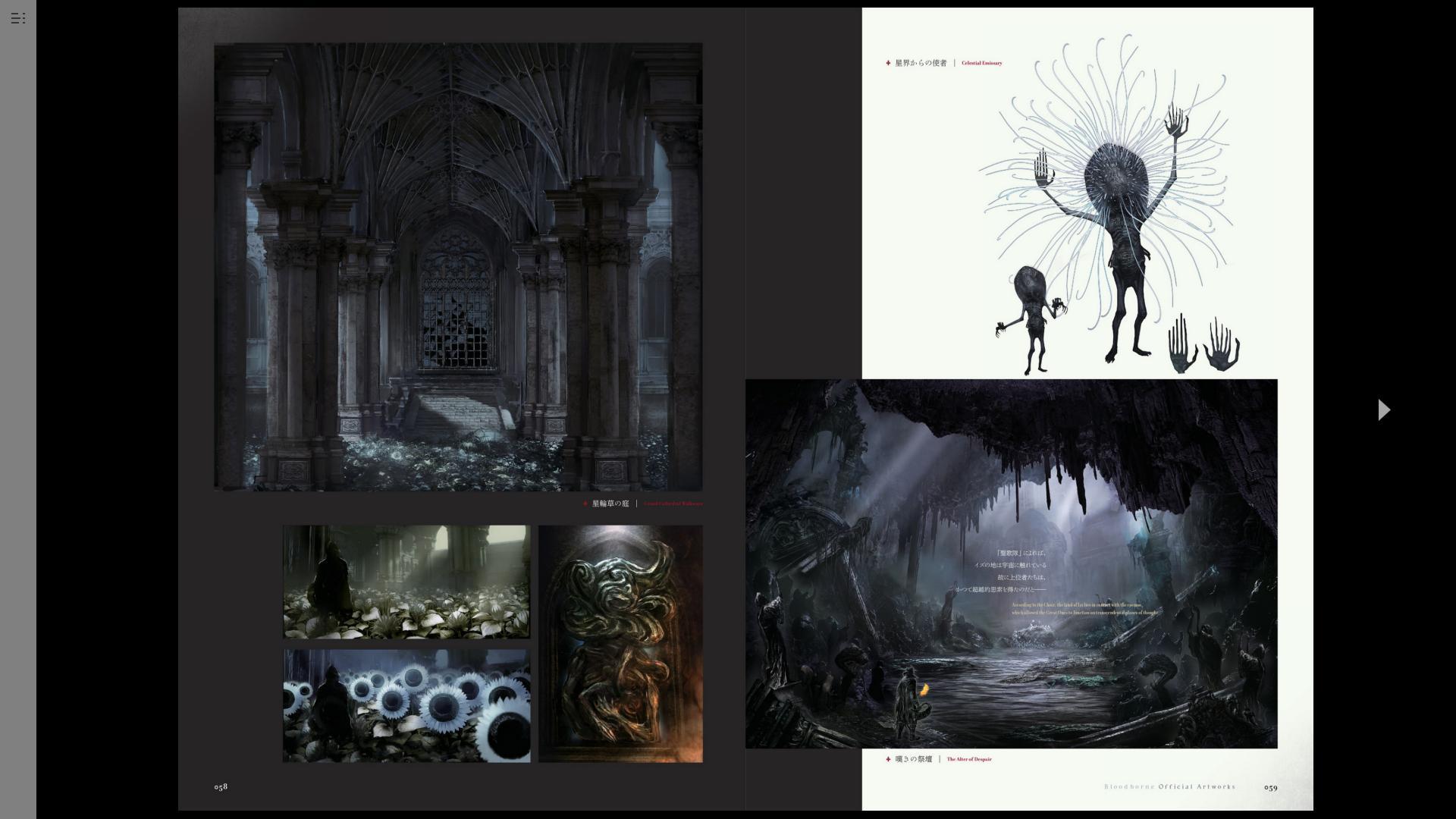Click the Grand Cathedral Walkway red caption

(x=673, y=504)
